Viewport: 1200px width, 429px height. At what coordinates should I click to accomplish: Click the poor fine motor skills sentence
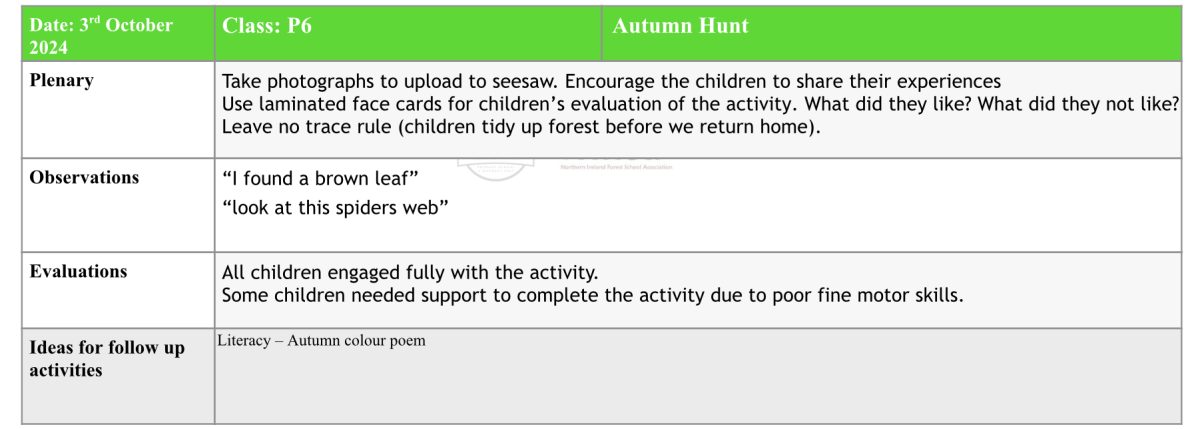pyautogui.click(x=592, y=295)
